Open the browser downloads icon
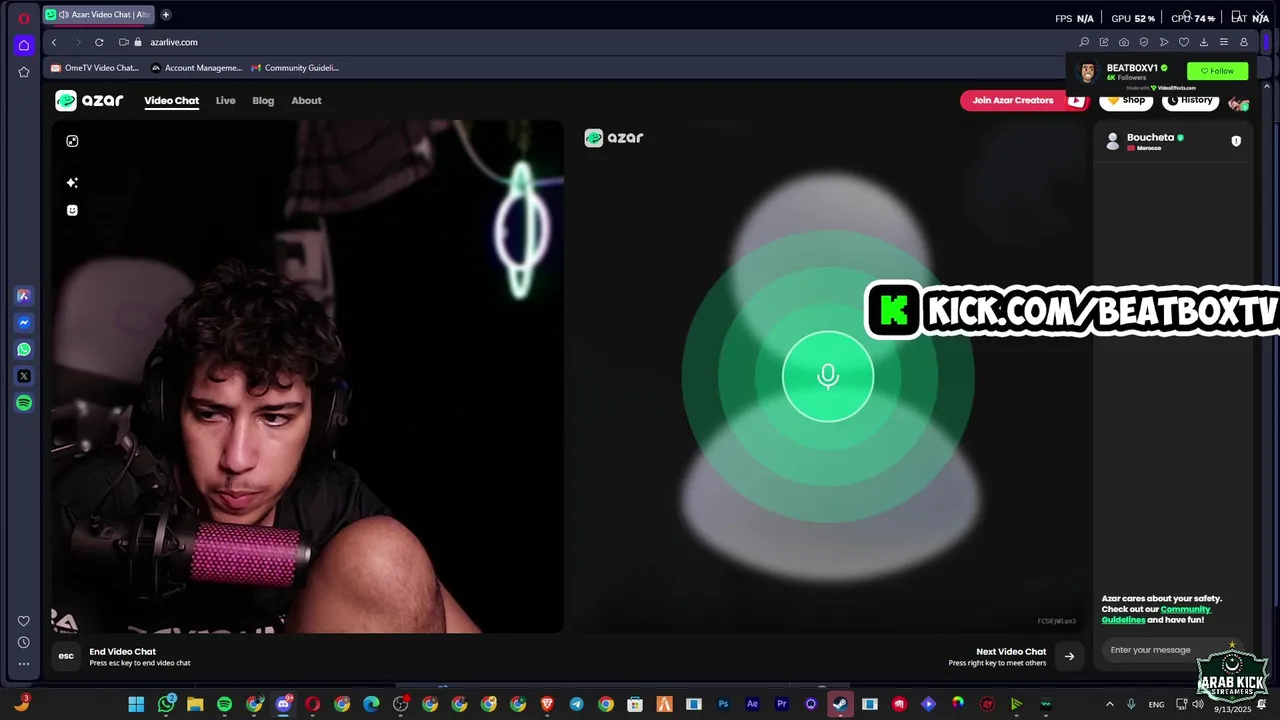Viewport: 1280px width, 720px height. [x=1204, y=42]
